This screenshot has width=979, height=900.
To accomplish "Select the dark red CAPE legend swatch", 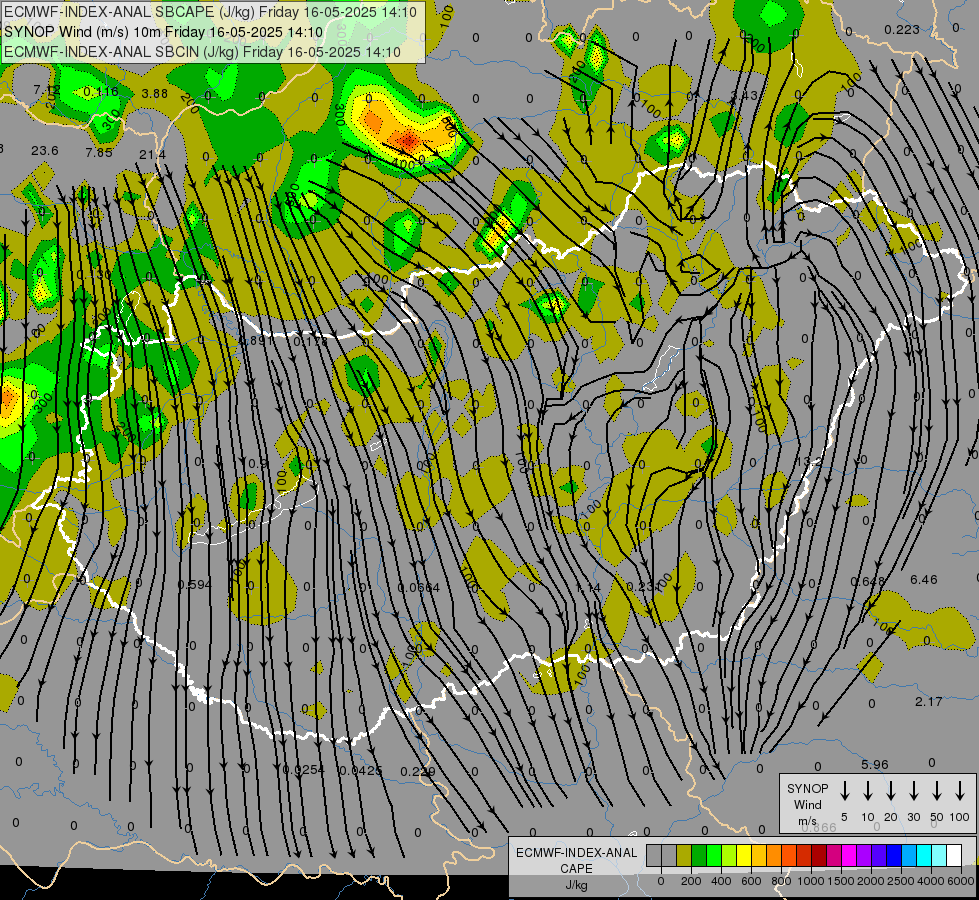I will 820,855.
